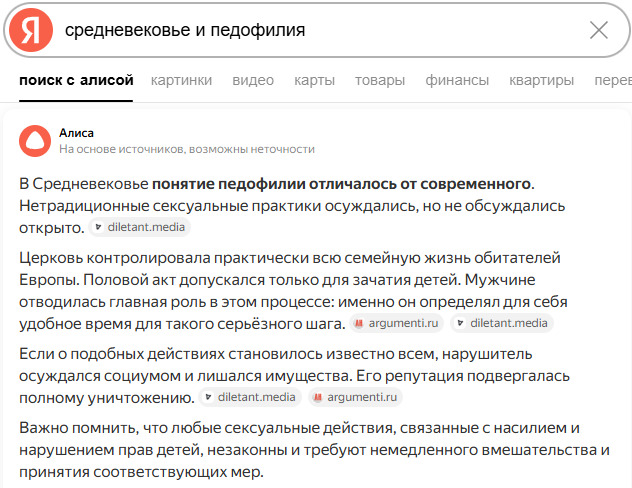Viewport: 632px width, 488px height.
Task: Switch to the 'картинки' tab
Action: point(181,80)
